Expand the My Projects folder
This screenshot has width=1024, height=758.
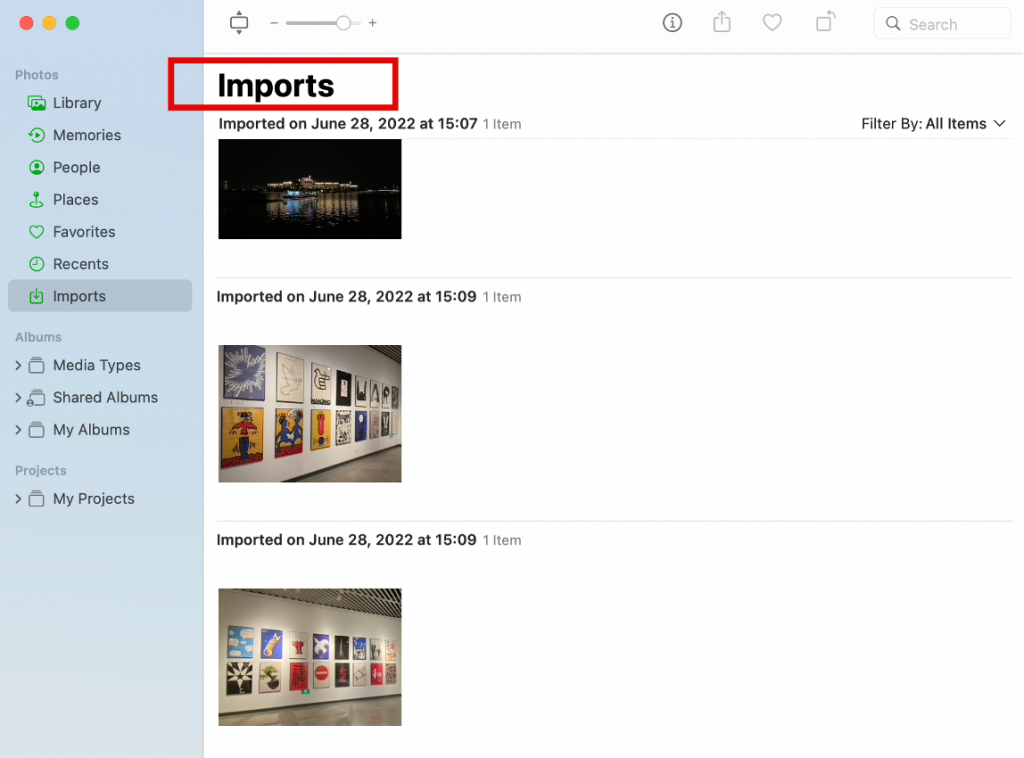pos(18,499)
